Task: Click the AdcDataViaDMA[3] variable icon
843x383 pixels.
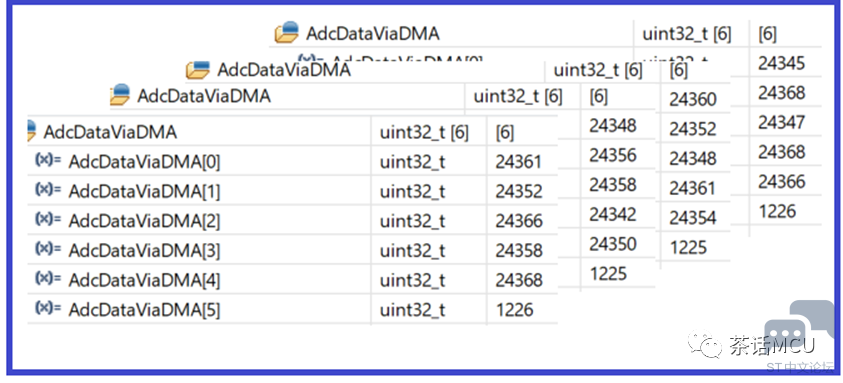Action: coord(48,249)
